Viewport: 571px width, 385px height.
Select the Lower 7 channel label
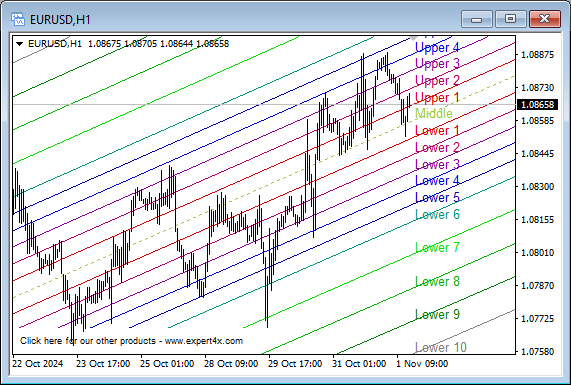(437, 248)
